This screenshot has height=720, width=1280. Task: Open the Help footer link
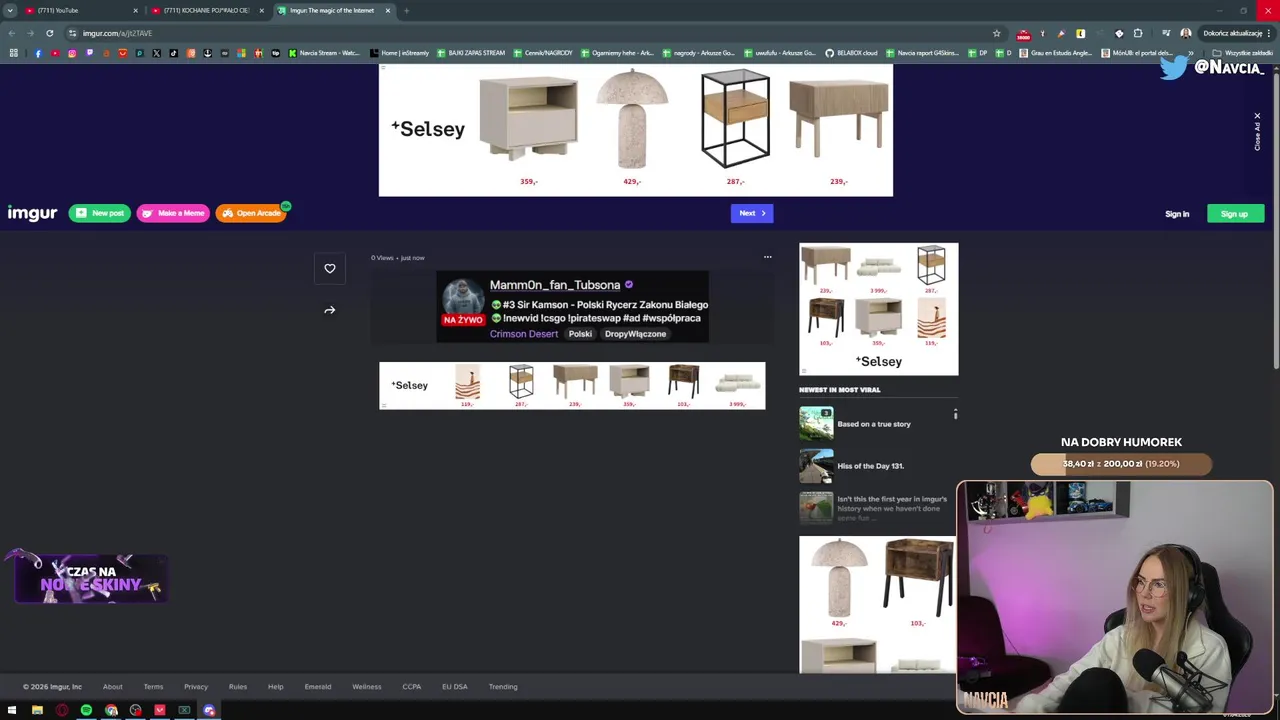pyautogui.click(x=276, y=687)
